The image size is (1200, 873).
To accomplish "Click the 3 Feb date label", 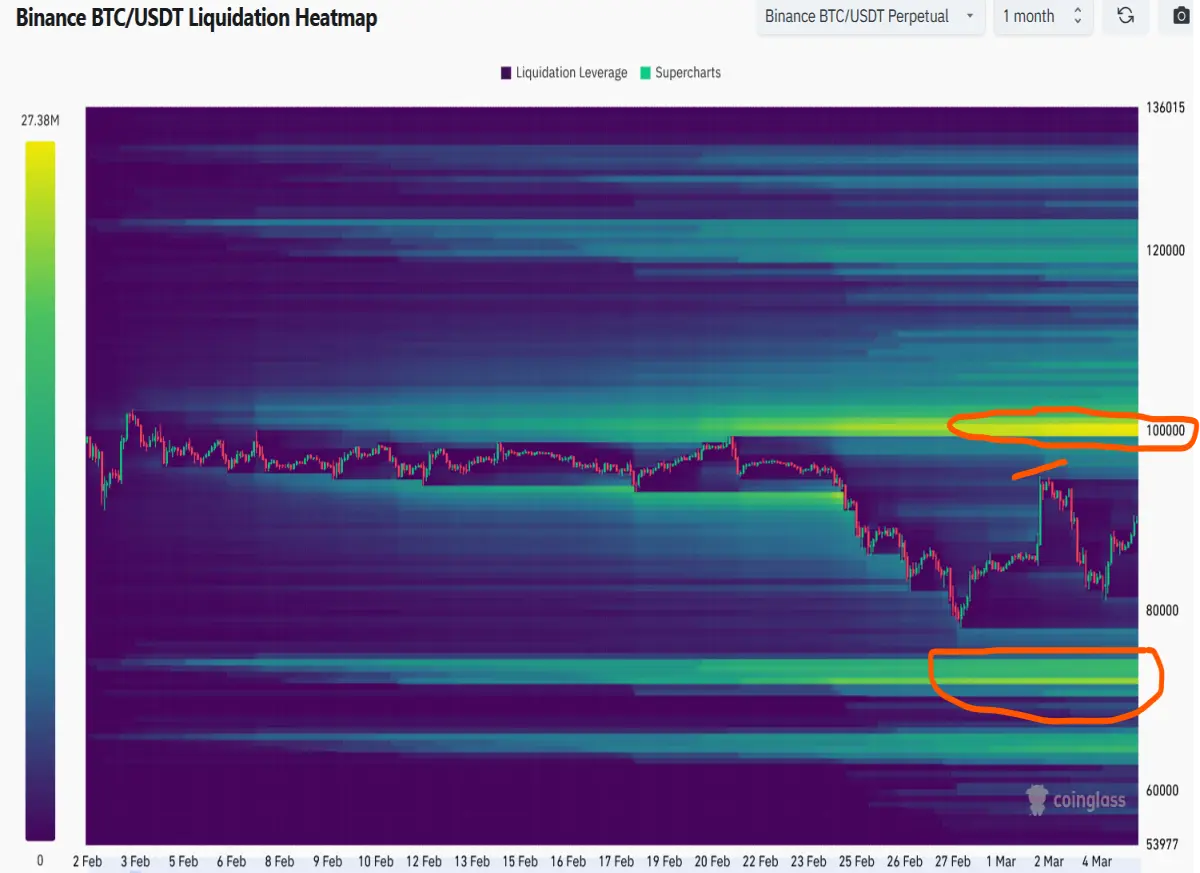I will click(134, 861).
